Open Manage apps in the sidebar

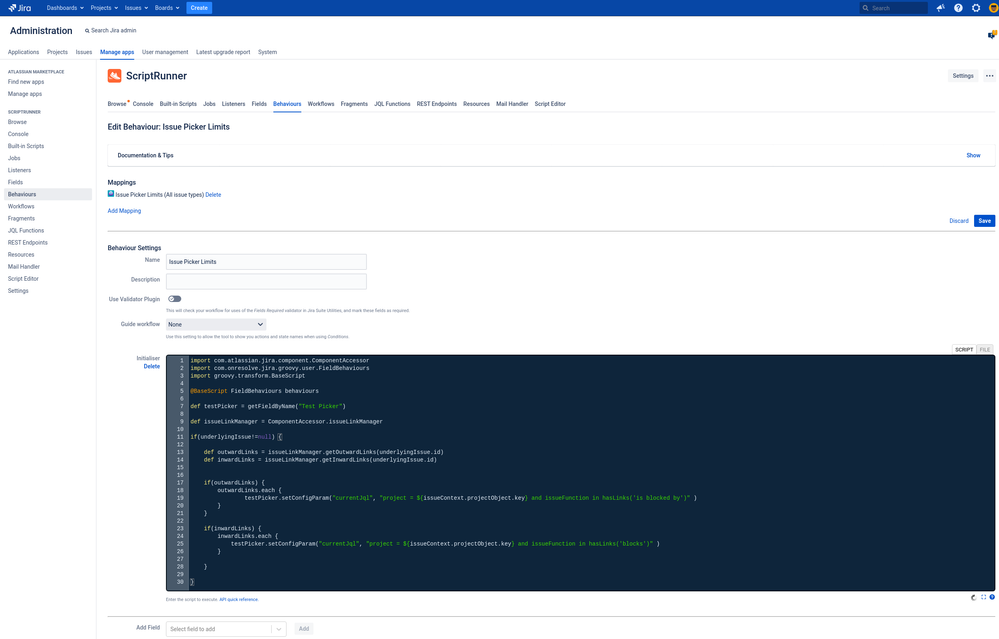click(25, 94)
